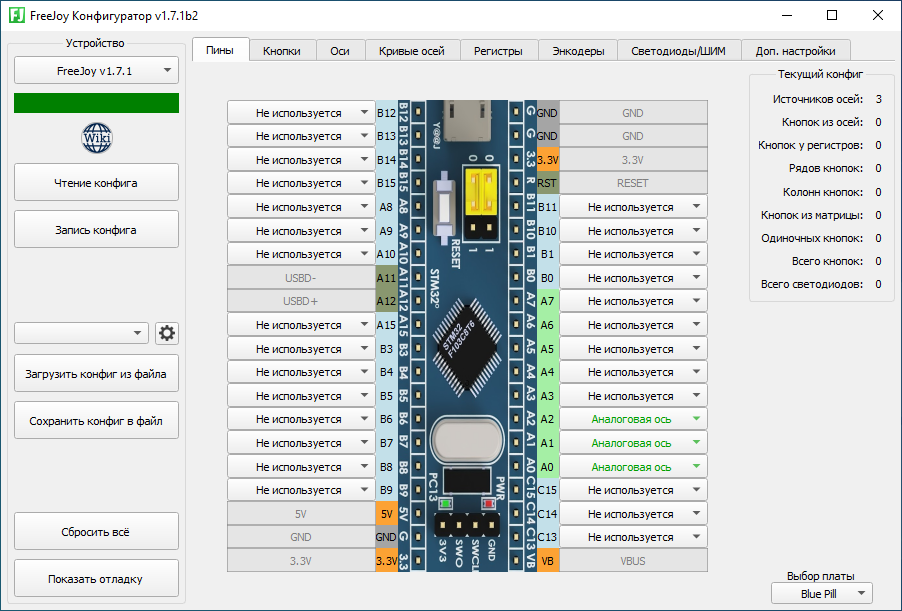Open the empty config list combo box
Image resolution: width=902 pixels, height=611 pixels.
[81, 333]
